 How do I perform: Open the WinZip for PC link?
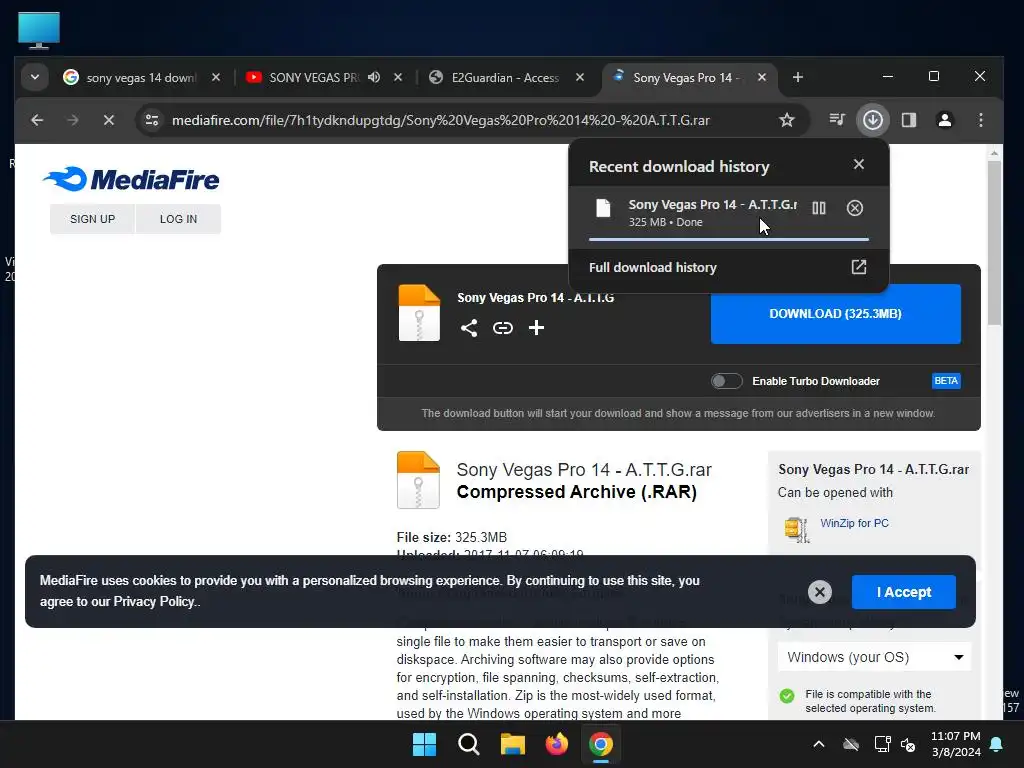(x=854, y=523)
